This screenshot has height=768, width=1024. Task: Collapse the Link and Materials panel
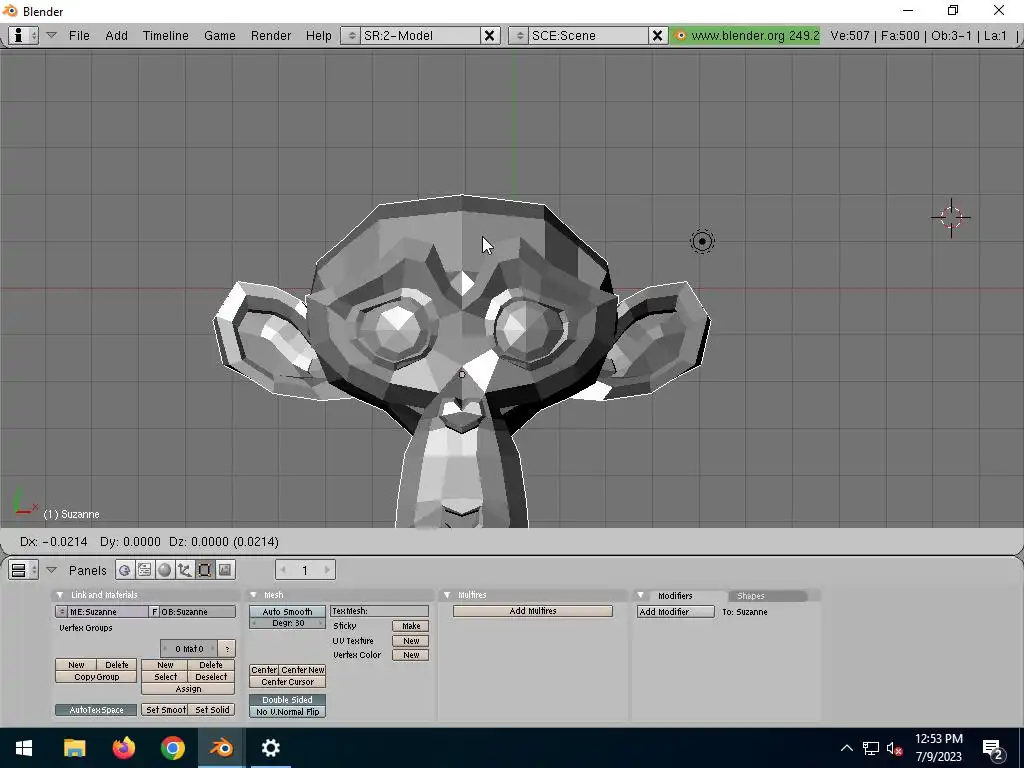tap(59, 595)
